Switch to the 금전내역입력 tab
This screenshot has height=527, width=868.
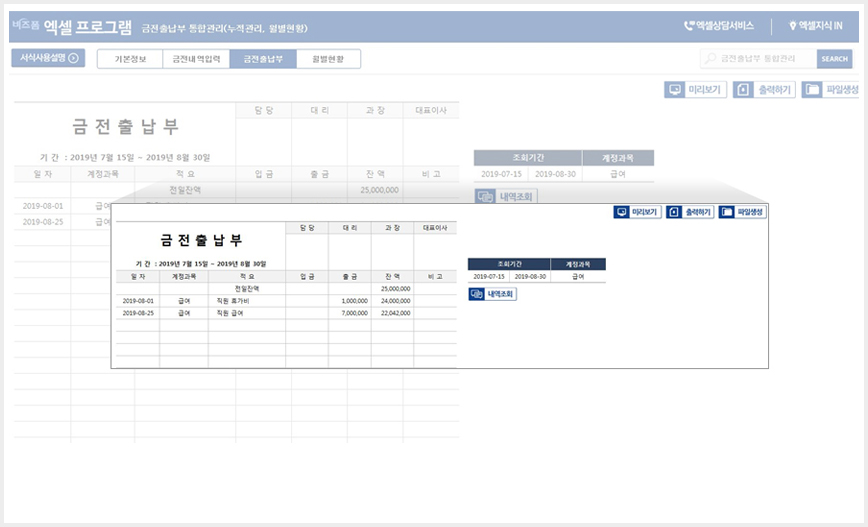pyautogui.click(x=196, y=59)
